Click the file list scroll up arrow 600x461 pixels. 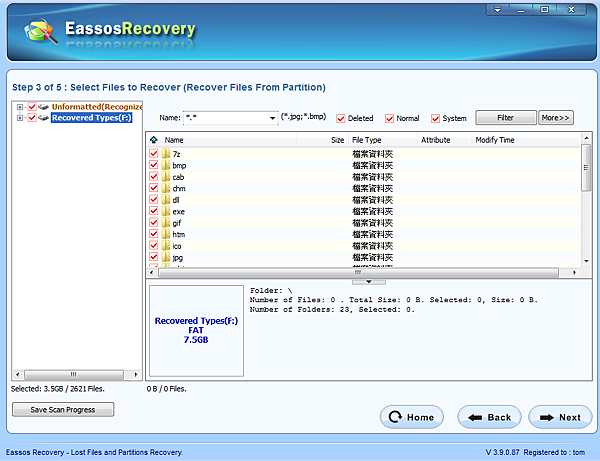click(586, 138)
